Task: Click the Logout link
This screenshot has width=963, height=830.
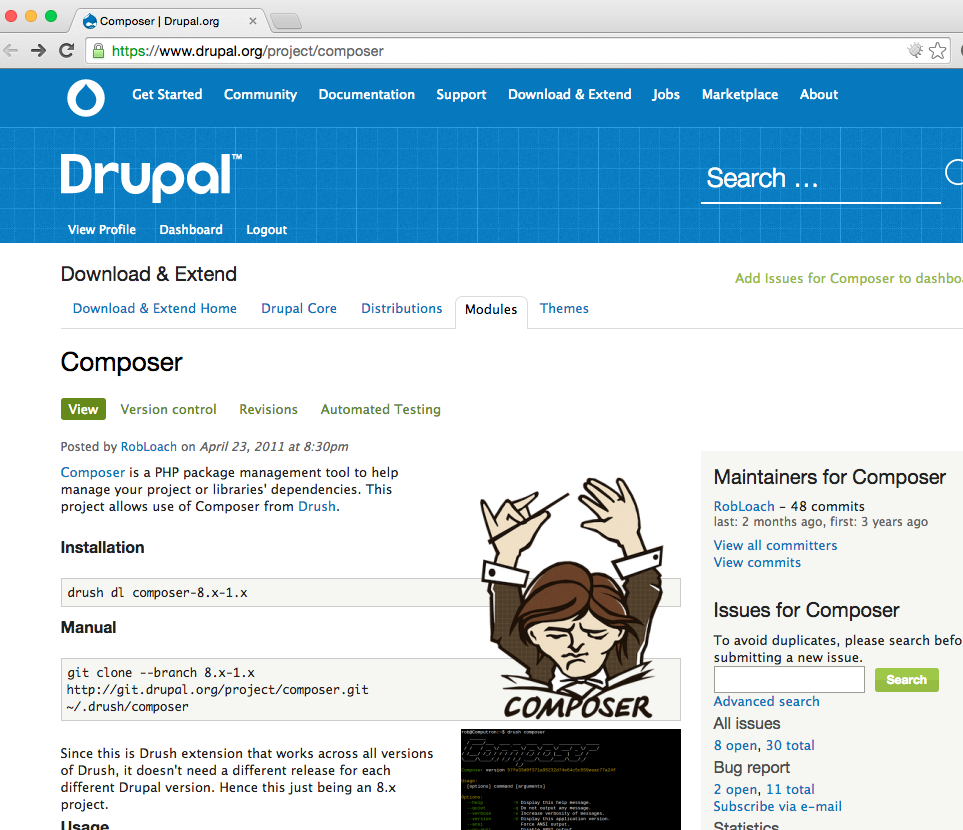Action: pyautogui.click(x=267, y=230)
